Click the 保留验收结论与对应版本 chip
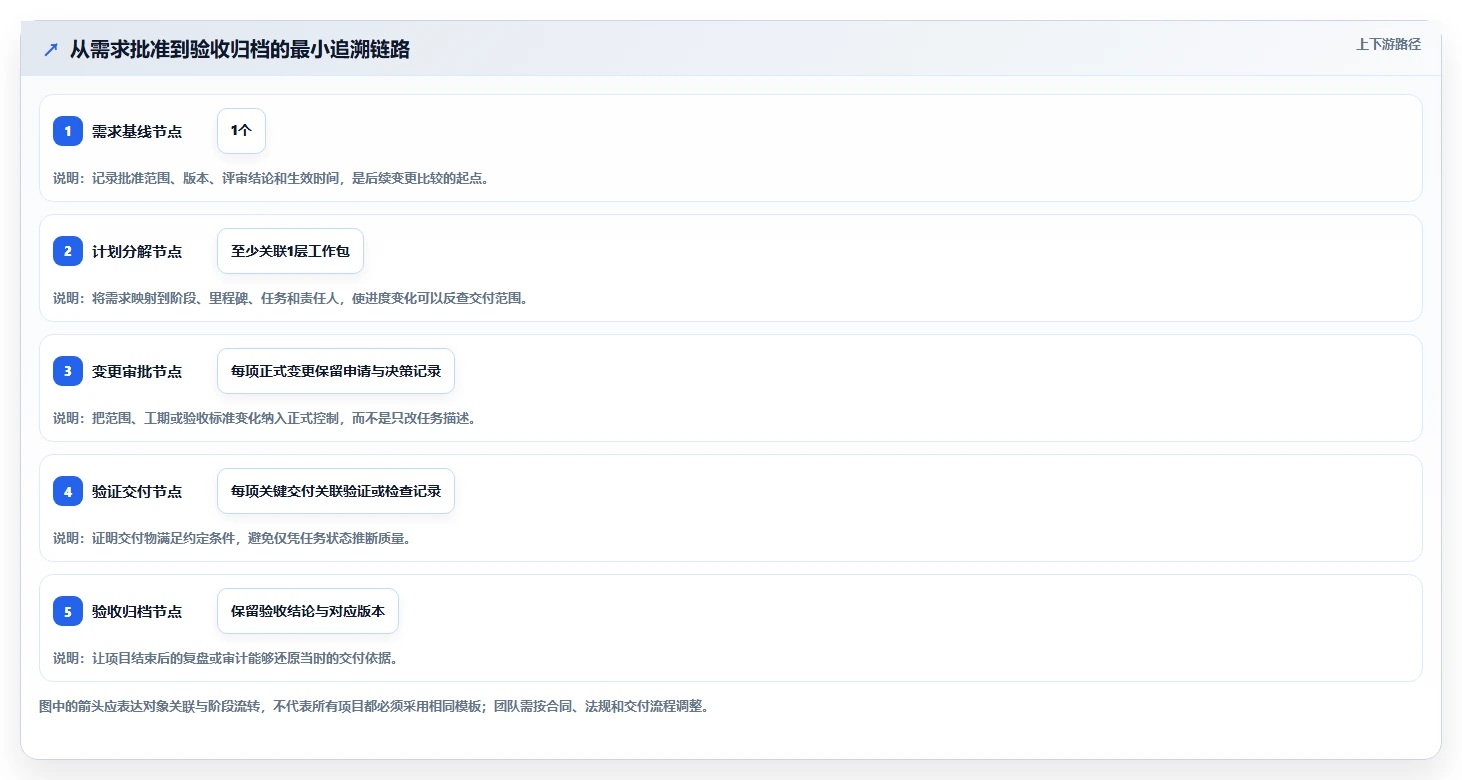1462x780 pixels. coord(308,611)
